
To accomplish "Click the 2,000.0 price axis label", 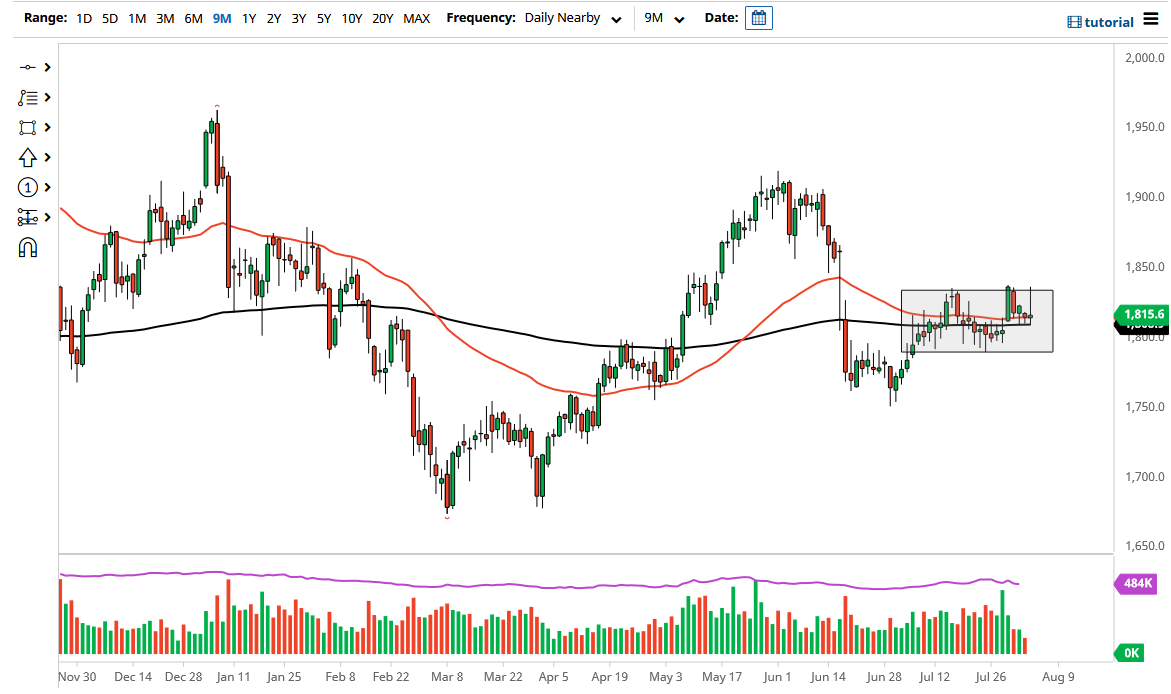I will click(1145, 58).
